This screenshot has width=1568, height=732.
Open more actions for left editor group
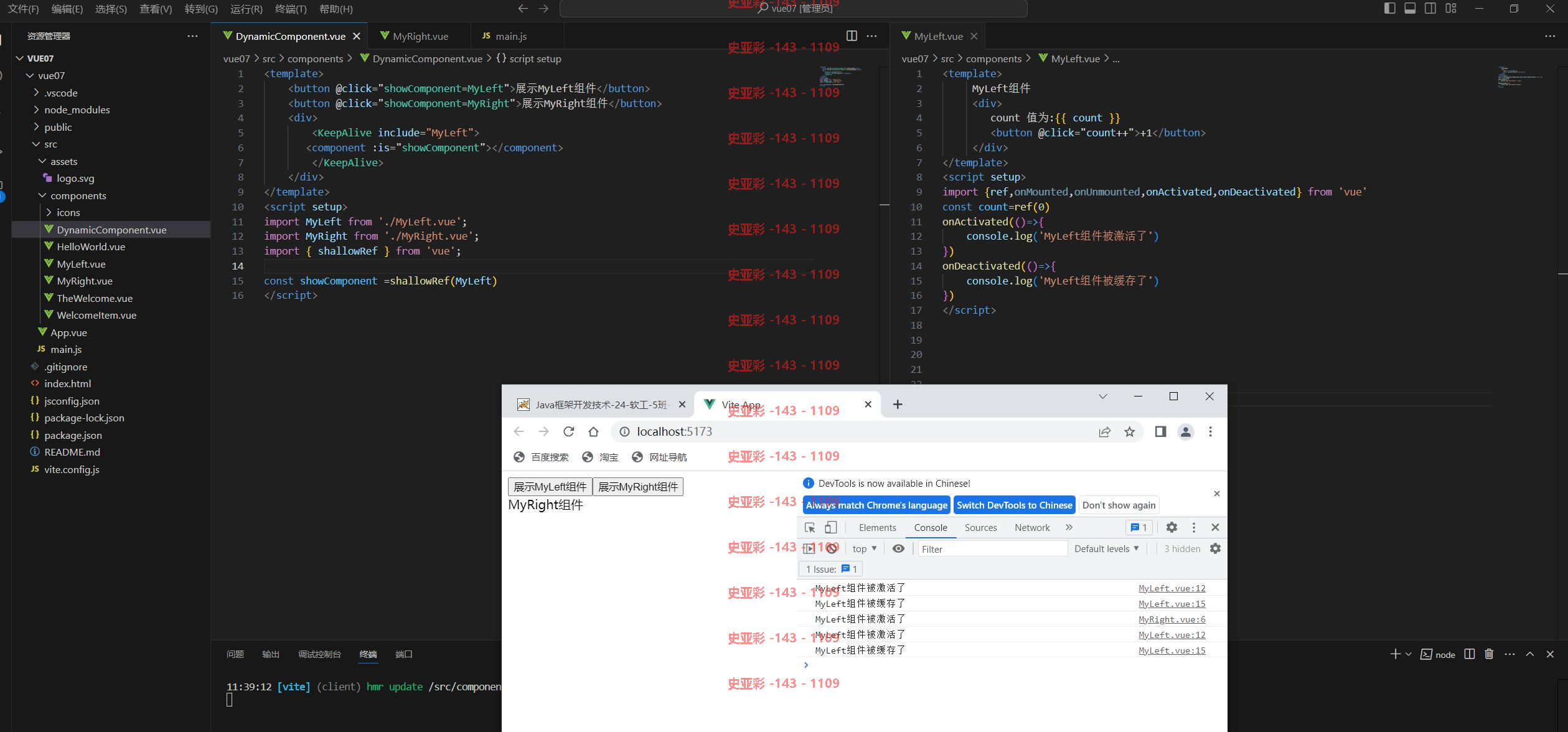[x=871, y=36]
